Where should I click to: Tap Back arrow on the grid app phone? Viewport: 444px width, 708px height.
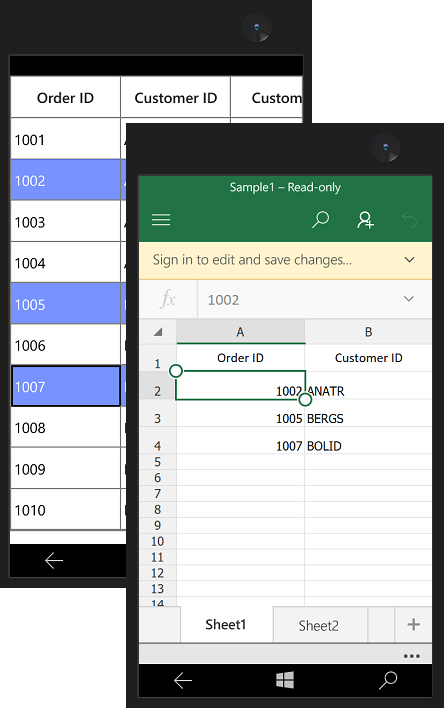(54, 560)
